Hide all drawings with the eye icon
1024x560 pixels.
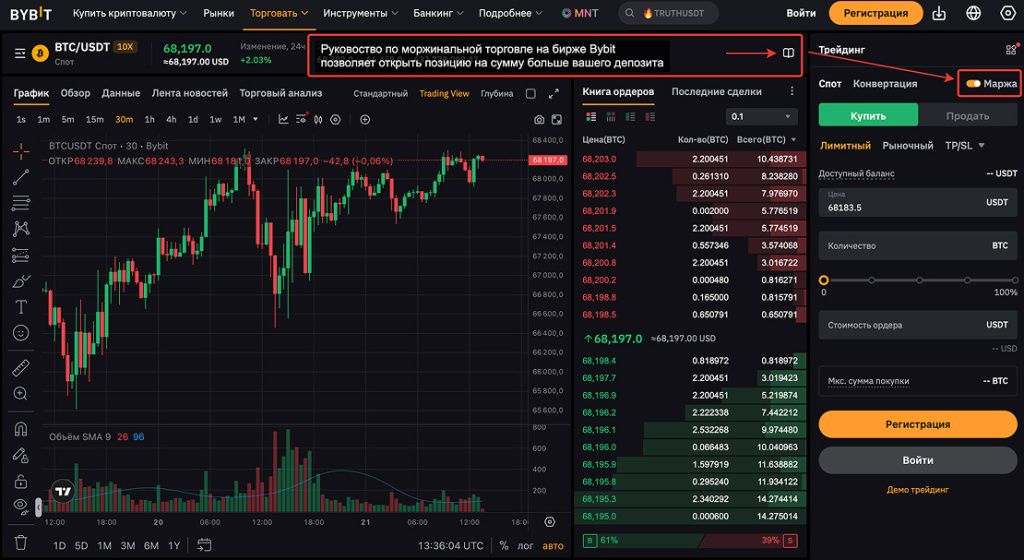point(21,505)
